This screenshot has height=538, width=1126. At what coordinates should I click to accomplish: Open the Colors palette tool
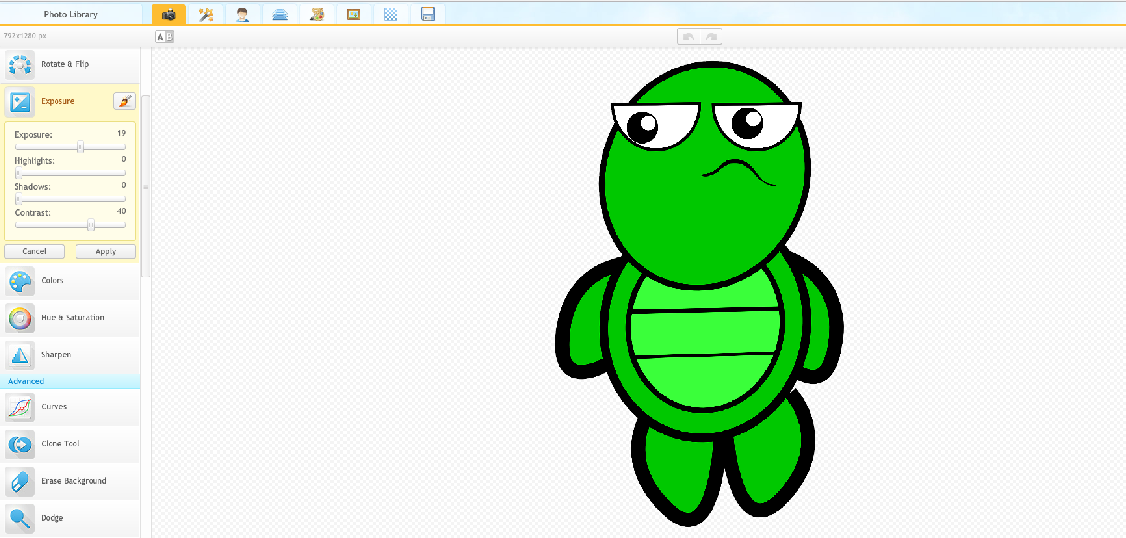[20, 281]
